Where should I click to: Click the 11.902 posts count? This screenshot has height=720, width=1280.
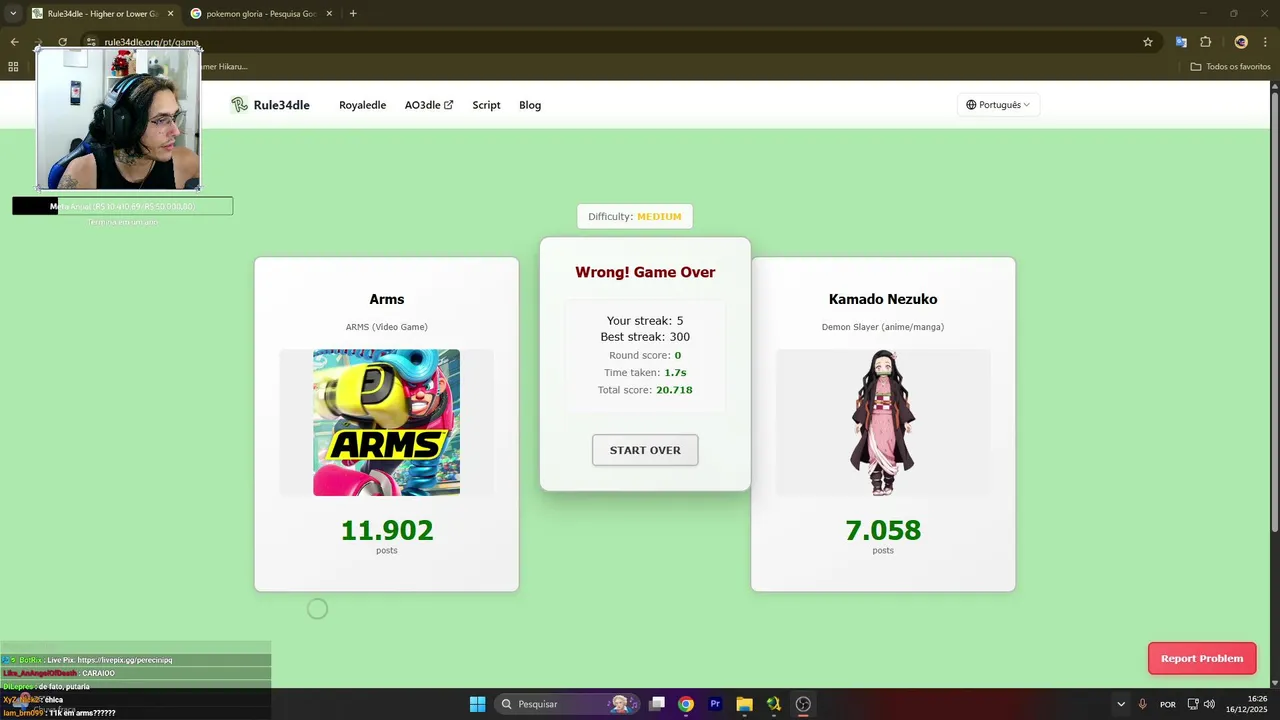click(x=387, y=530)
